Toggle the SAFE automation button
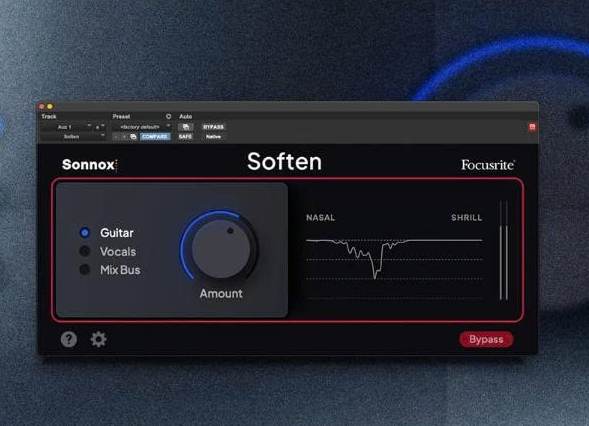 186,137
